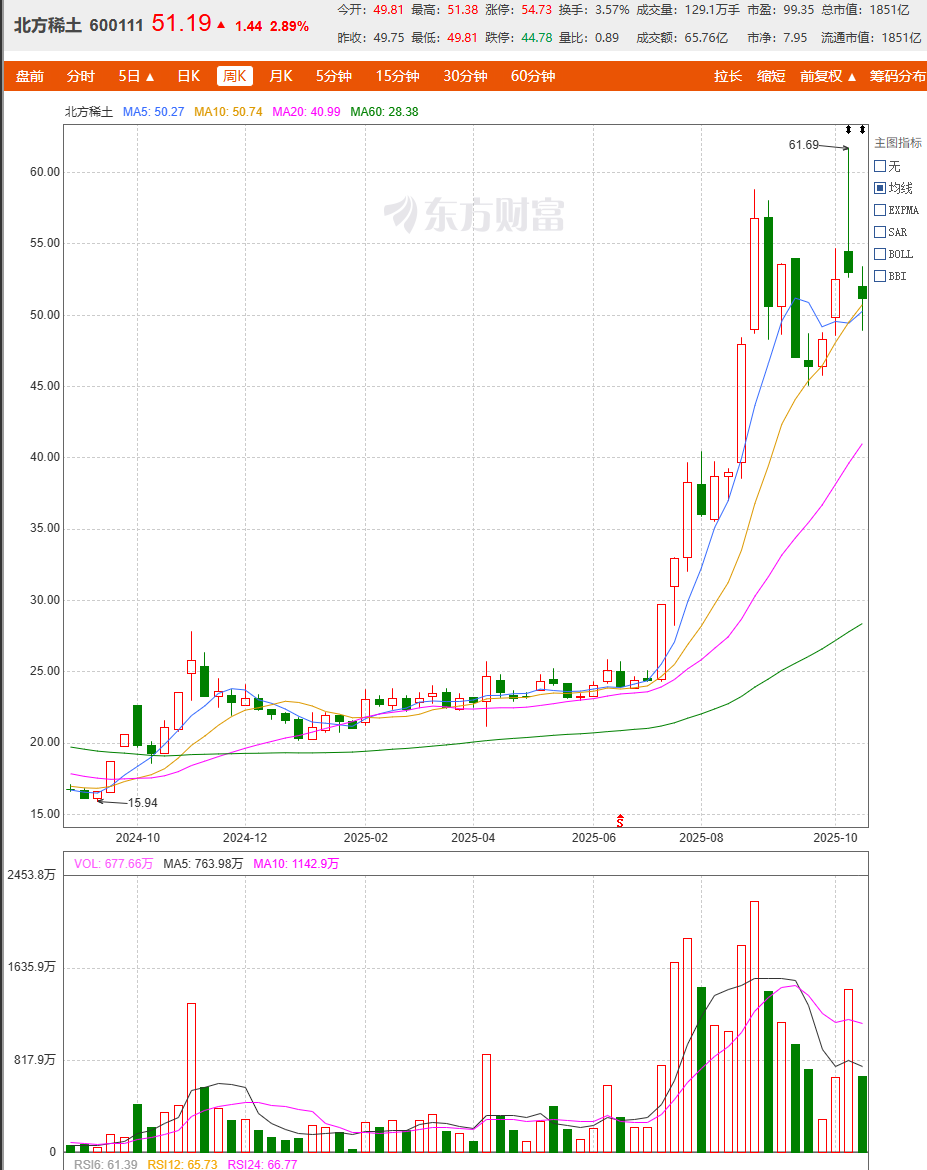Click the 东方财富 watermark logo

coord(476,214)
